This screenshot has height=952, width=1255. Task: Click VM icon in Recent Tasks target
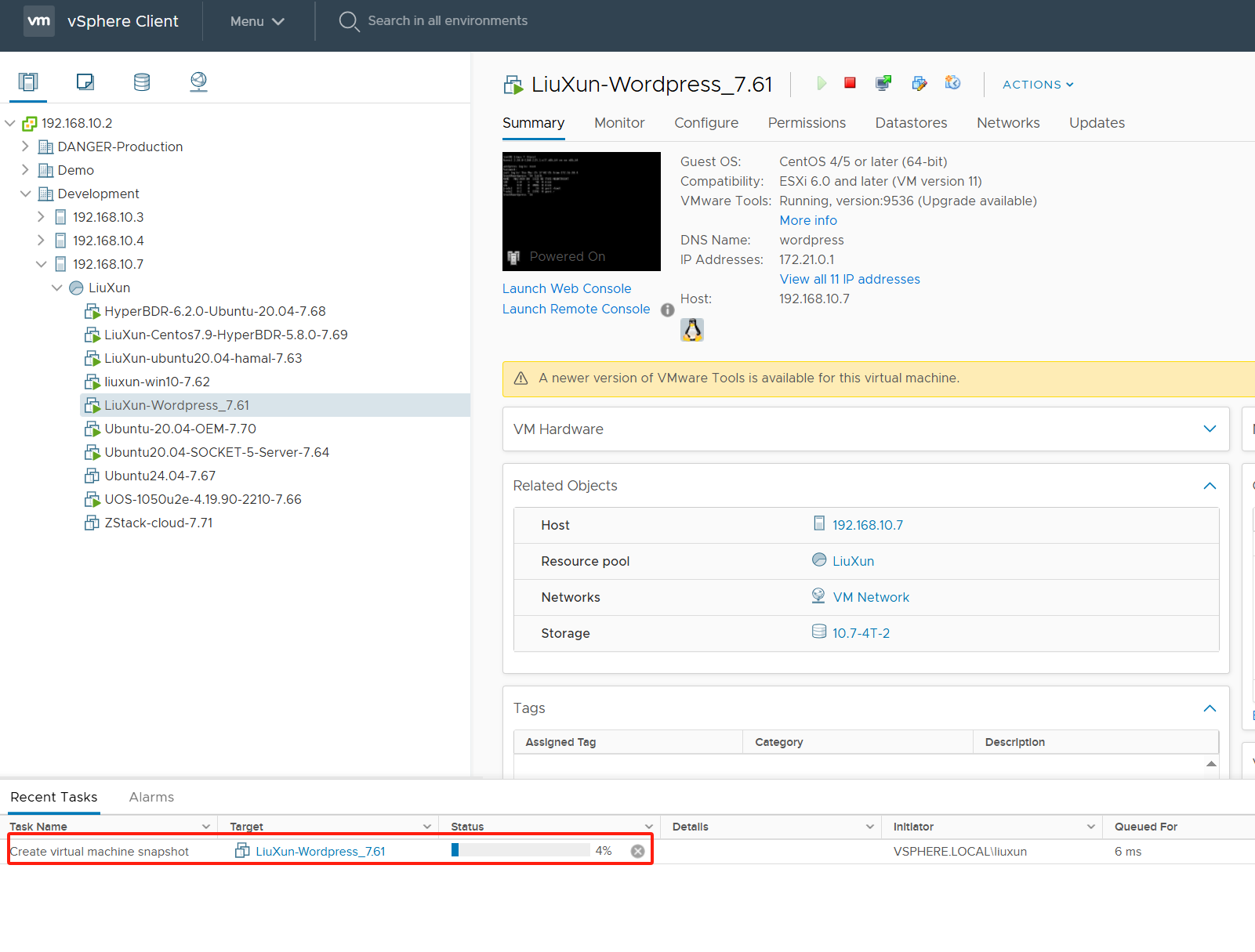pos(243,851)
